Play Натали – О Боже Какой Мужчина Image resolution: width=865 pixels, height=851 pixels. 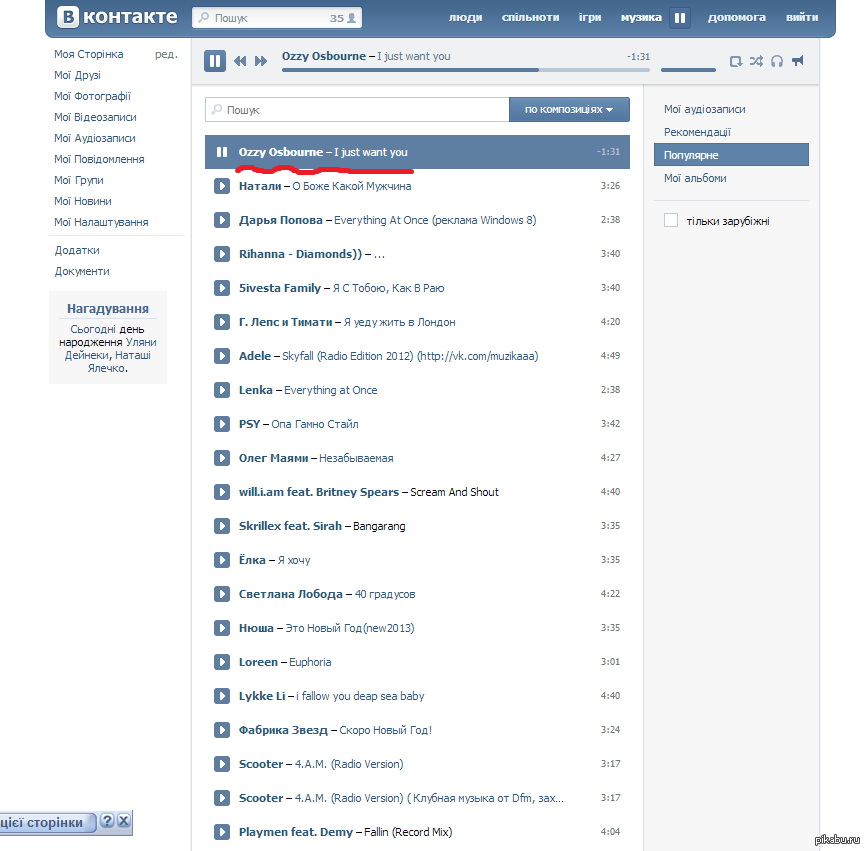[222, 186]
